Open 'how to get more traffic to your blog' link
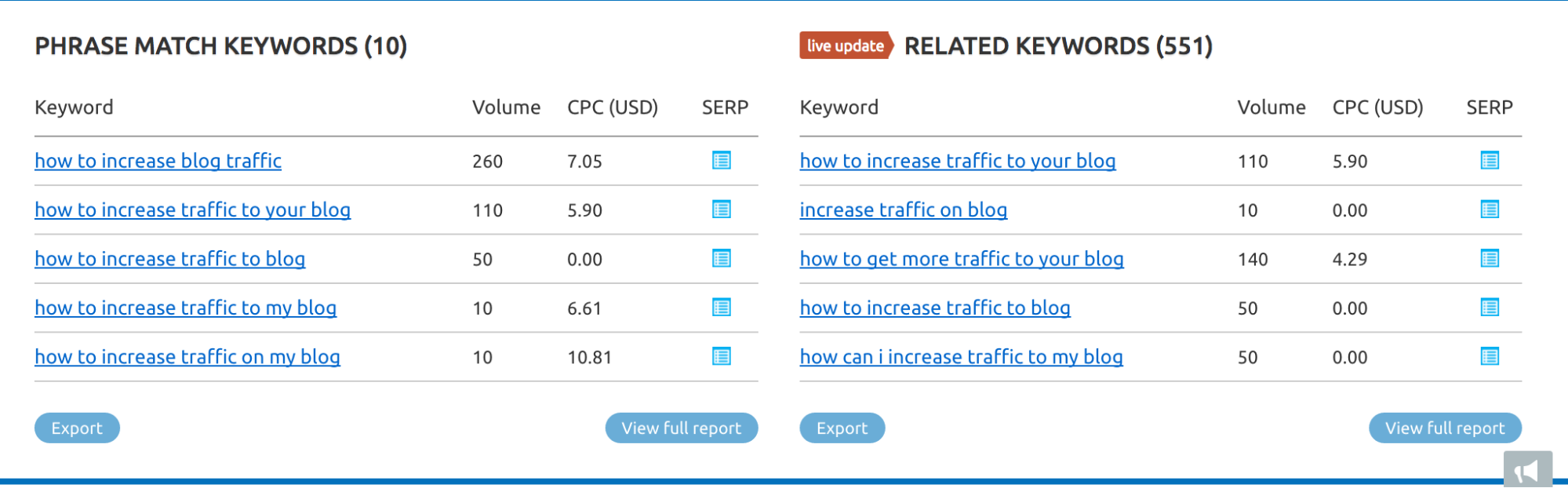 pos(962,259)
